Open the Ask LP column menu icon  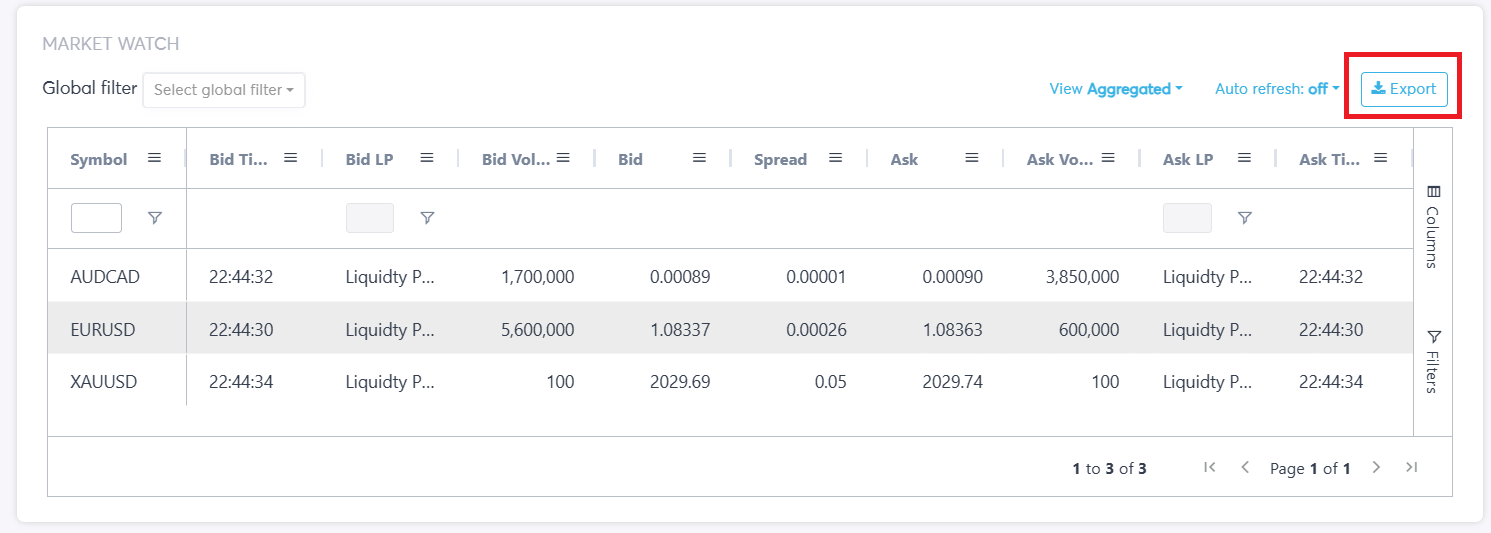(1244, 158)
